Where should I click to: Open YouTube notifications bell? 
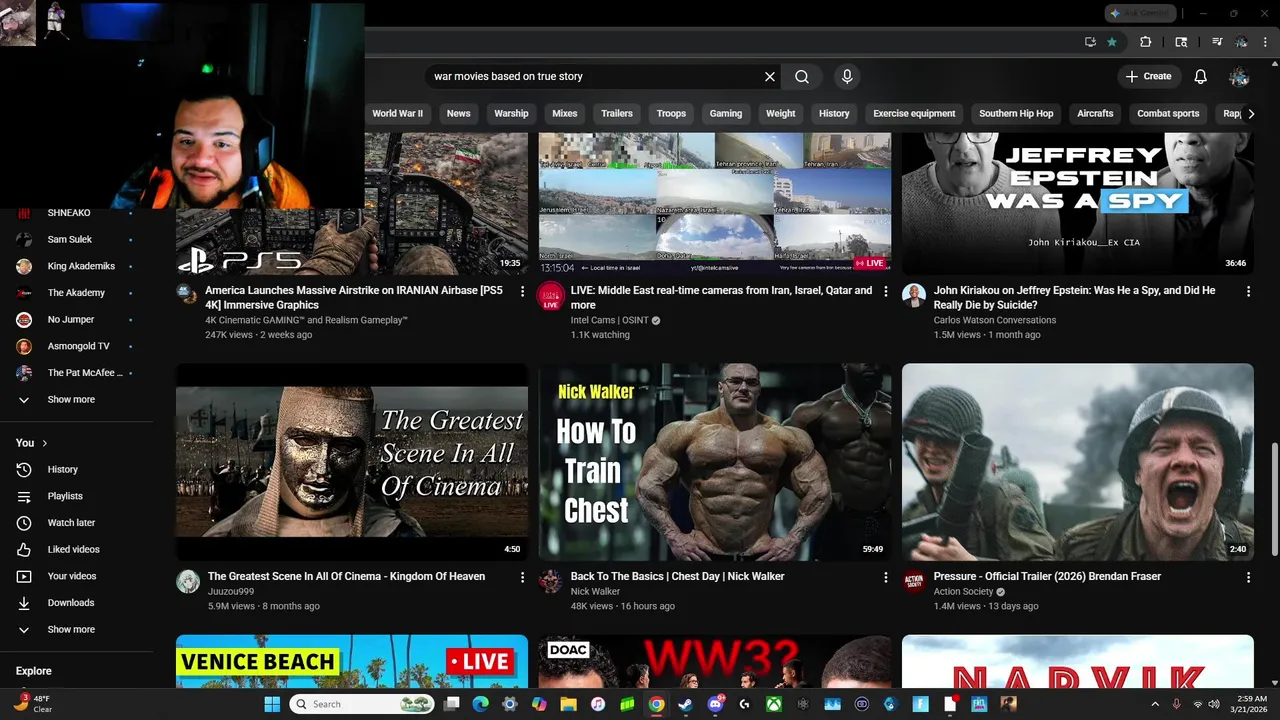[1201, 76]
